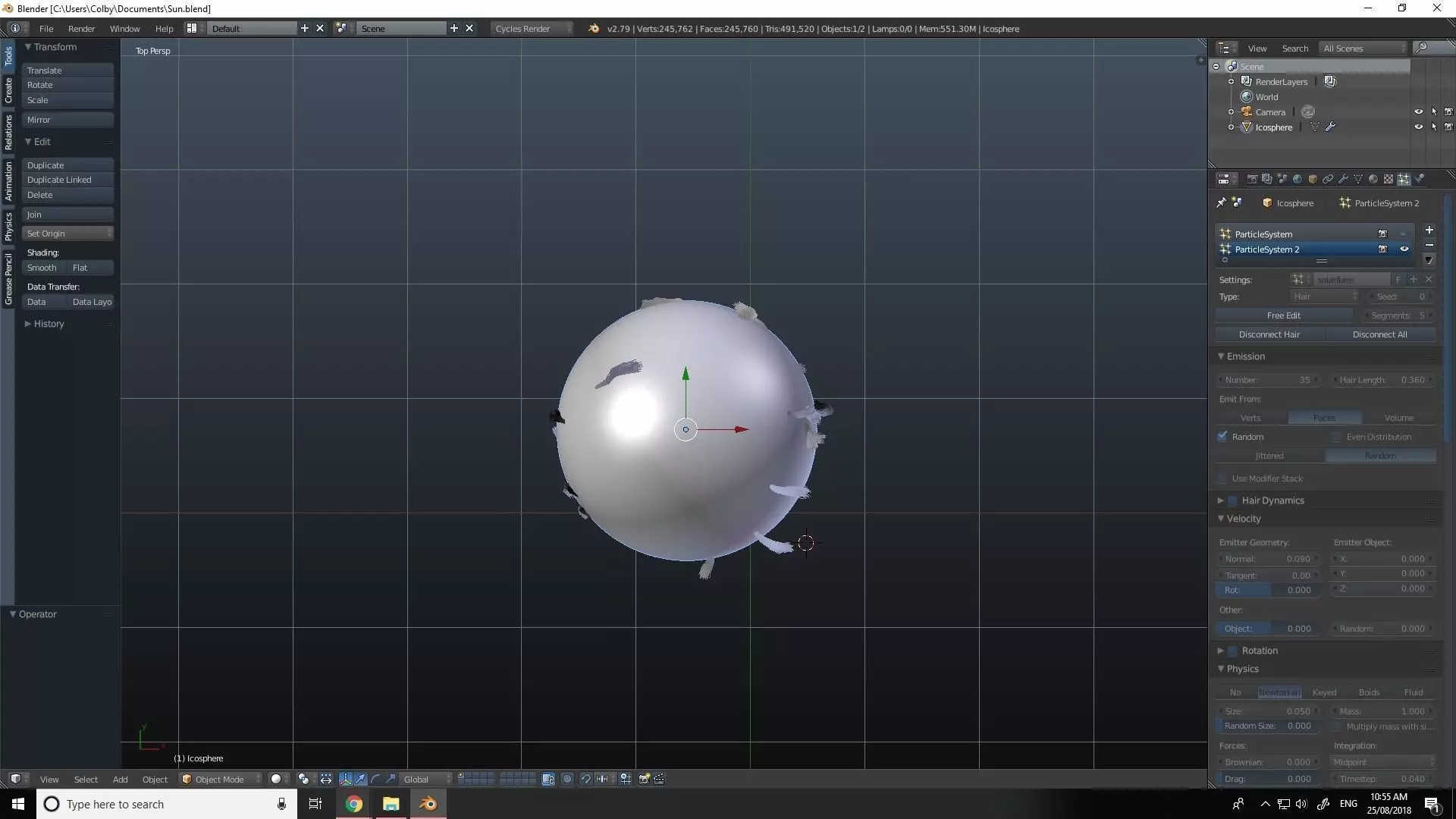Hide the Icosphere in the outliner

[1418, 127]
